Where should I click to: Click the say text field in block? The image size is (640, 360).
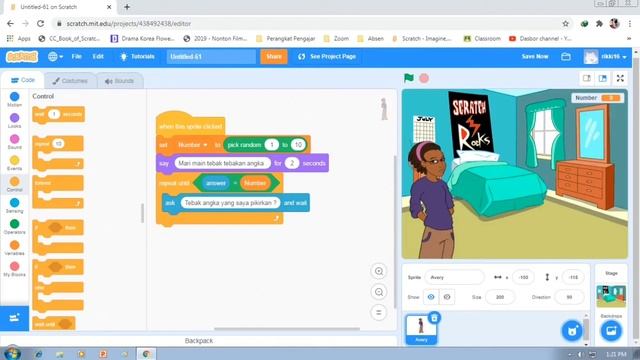point(222,163)
